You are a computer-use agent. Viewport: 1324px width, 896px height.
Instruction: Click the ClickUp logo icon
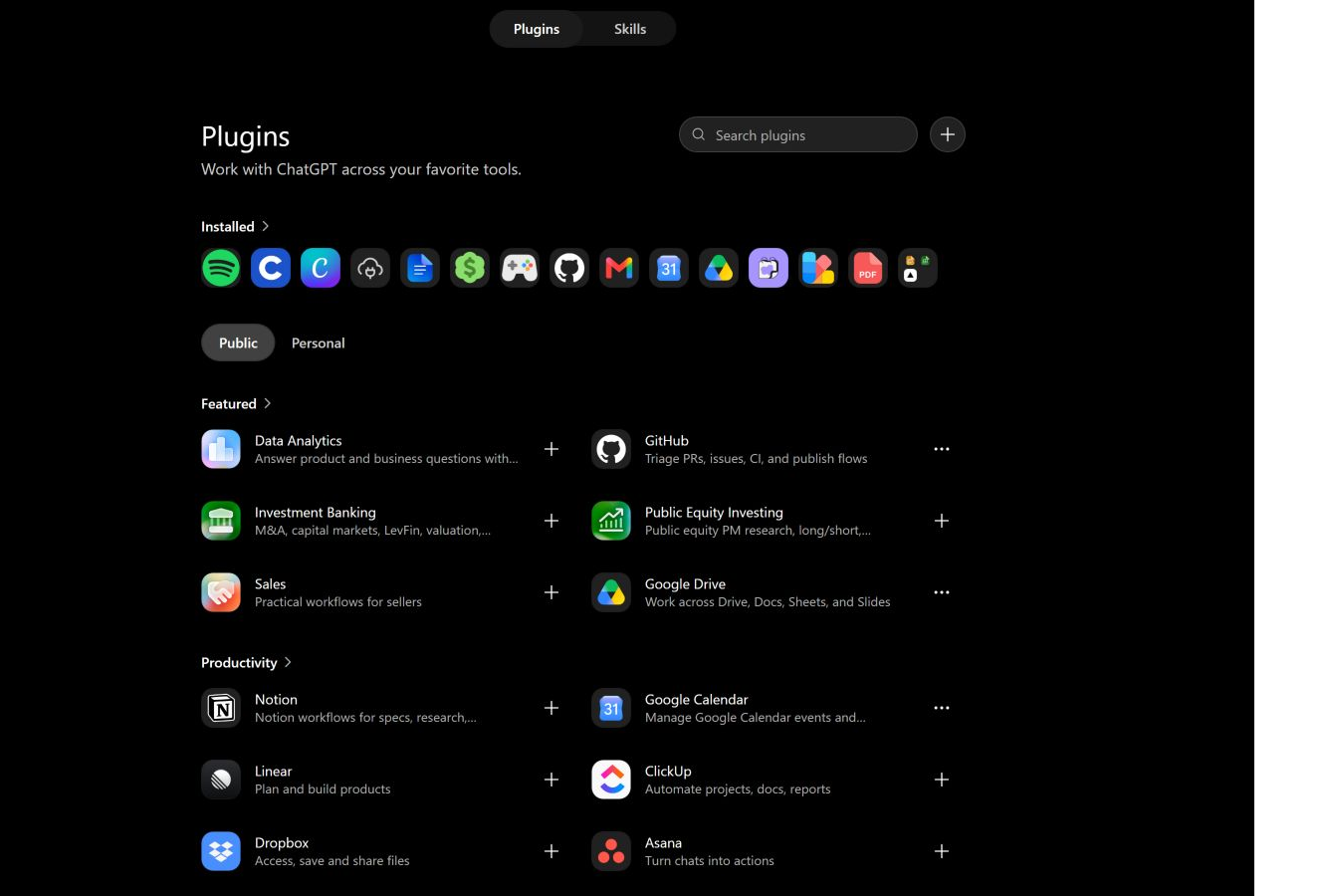pos(611,780)
